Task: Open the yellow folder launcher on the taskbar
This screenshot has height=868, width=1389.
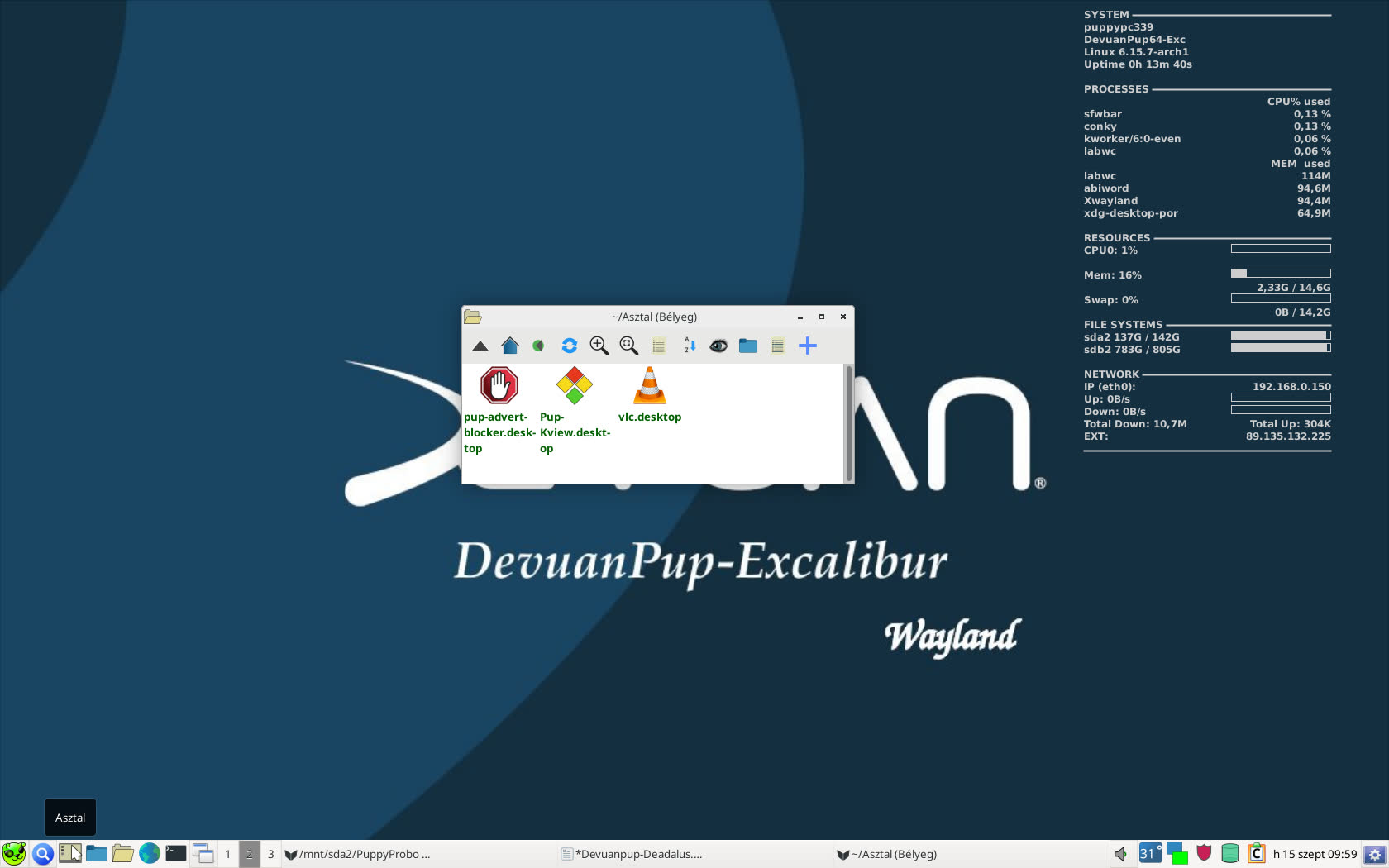Action: click(x=123, y=854)
